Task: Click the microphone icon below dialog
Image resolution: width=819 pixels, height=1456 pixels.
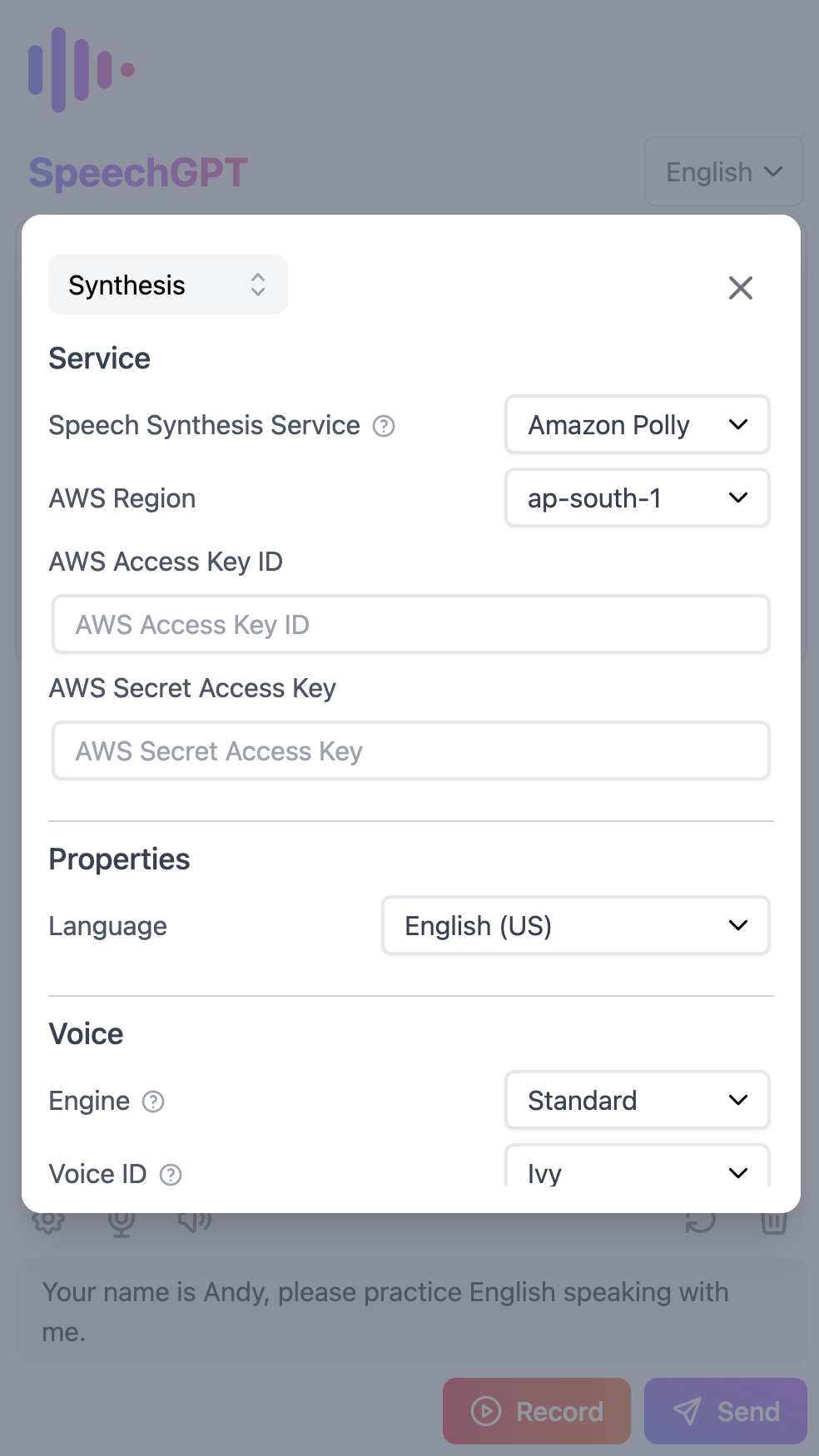Action: point(122,1221)
